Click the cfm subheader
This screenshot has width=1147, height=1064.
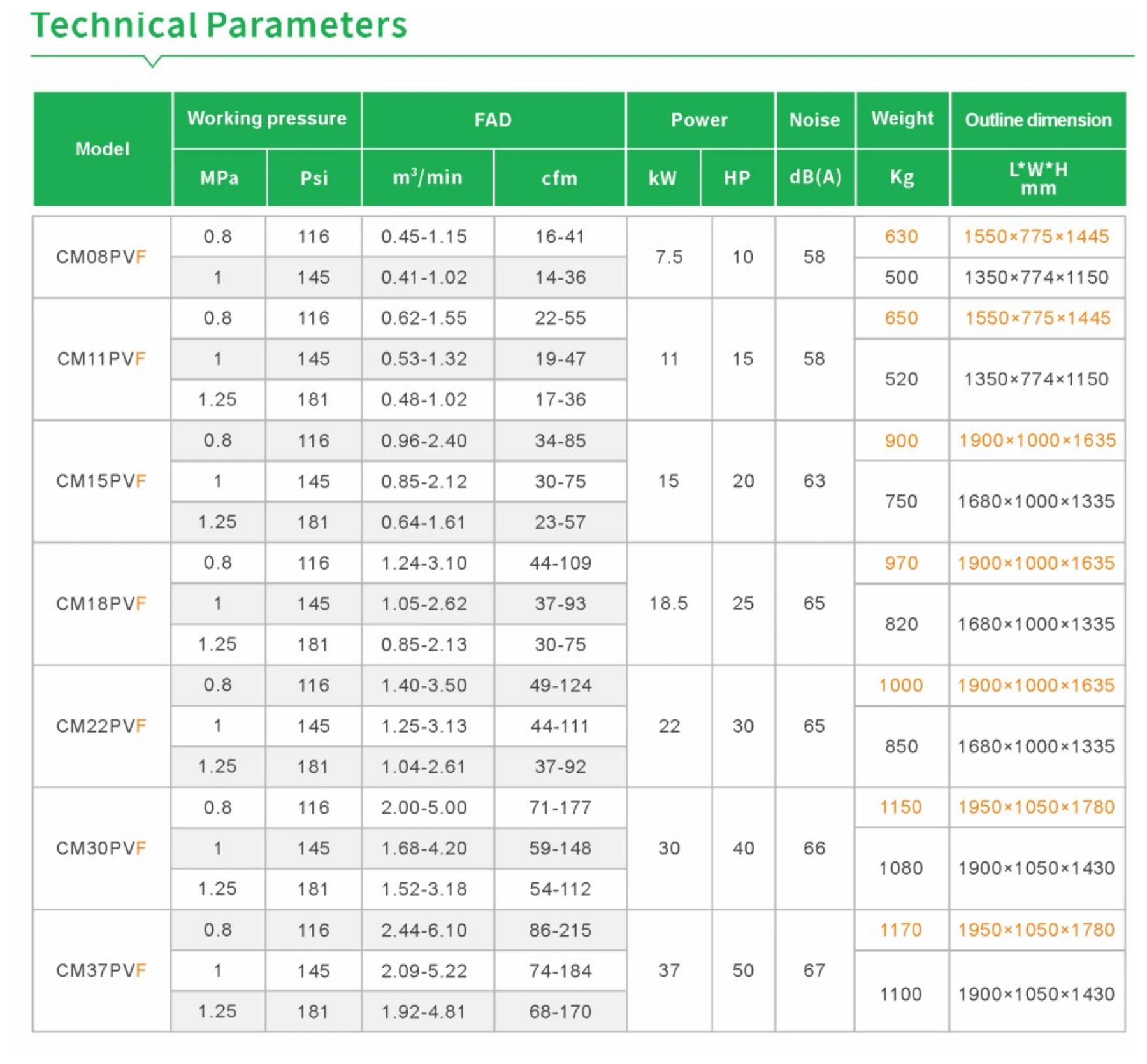[559, 178]
